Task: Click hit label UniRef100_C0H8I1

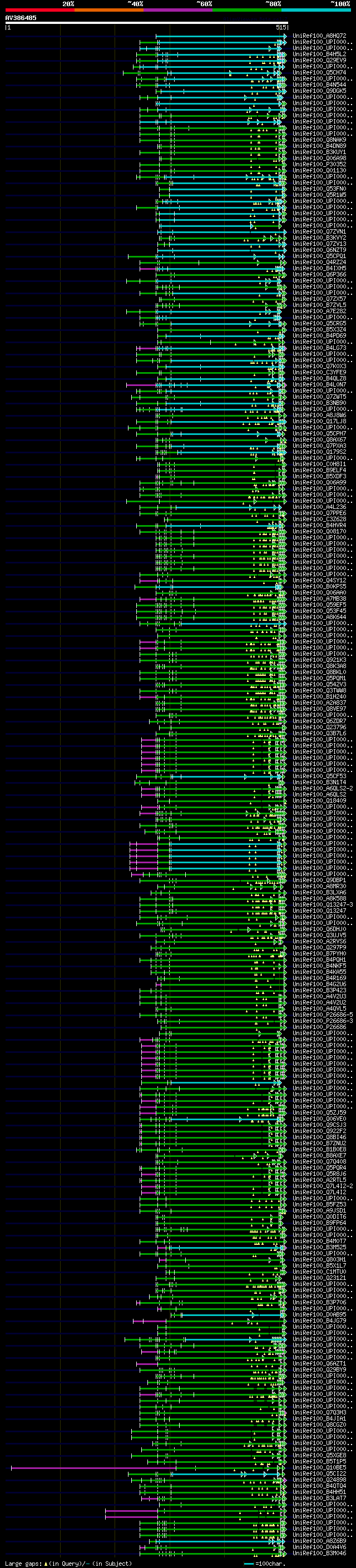Action: click(x=319, y=464)
